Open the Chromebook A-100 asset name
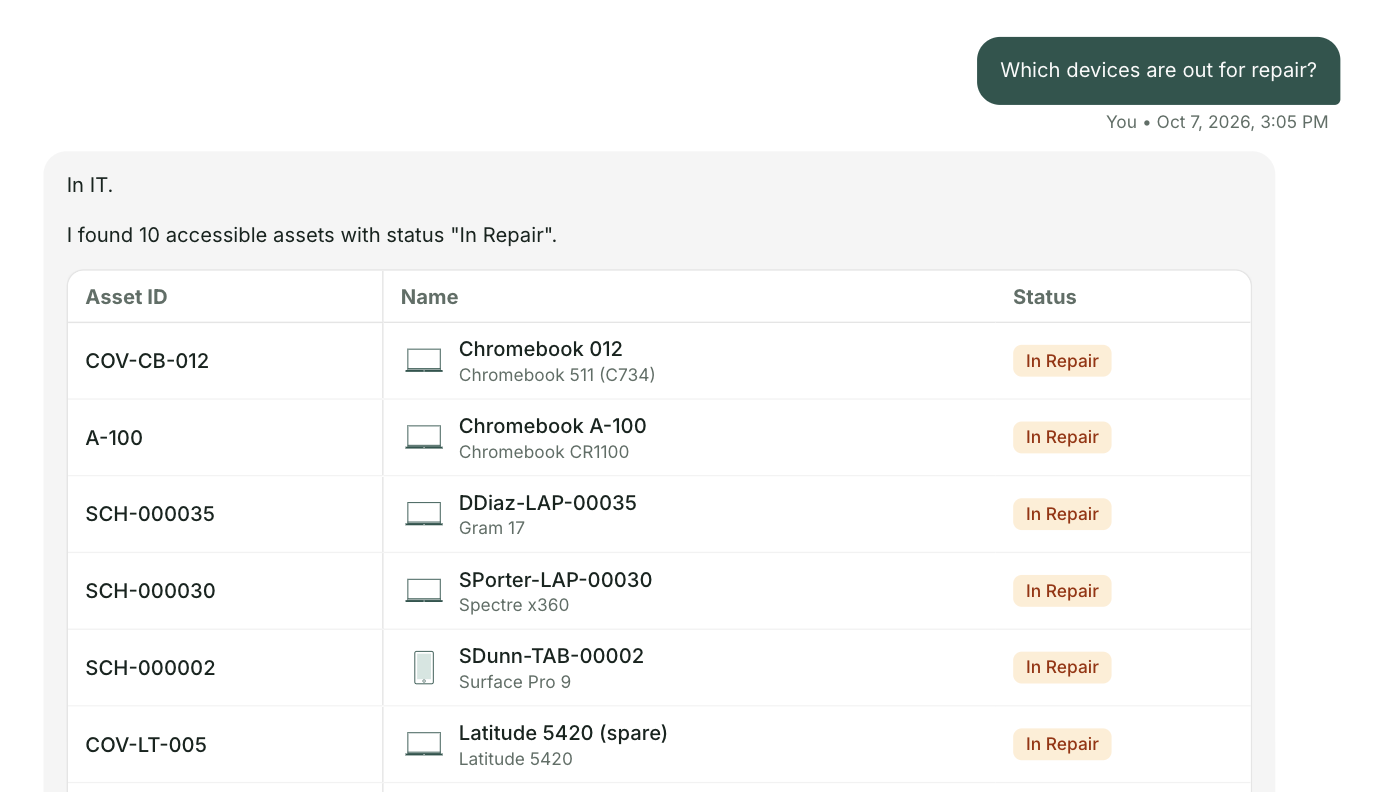Screen dimensions: 1380x792 tap(553, 426)
